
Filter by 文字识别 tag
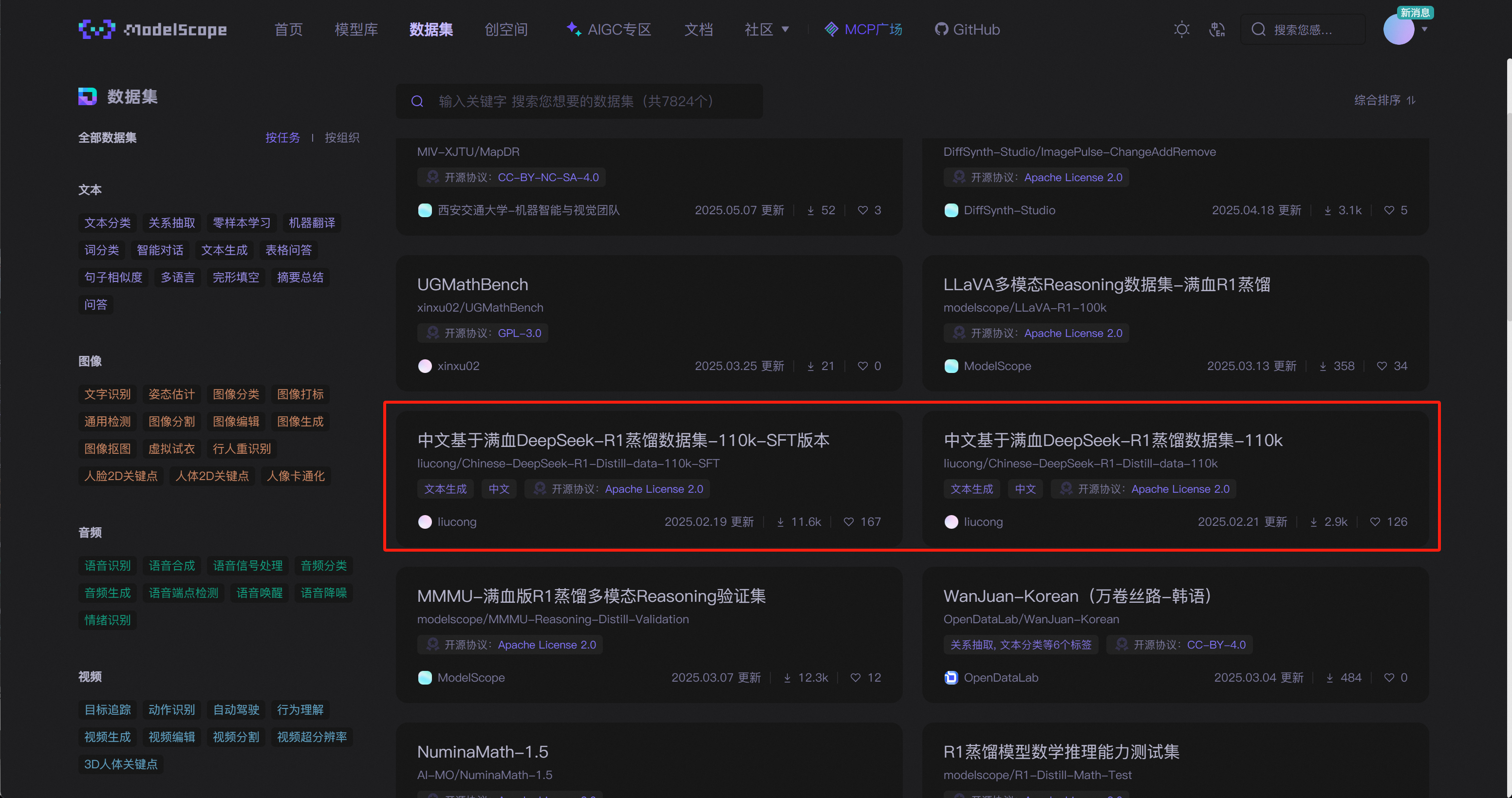[108, 394]
